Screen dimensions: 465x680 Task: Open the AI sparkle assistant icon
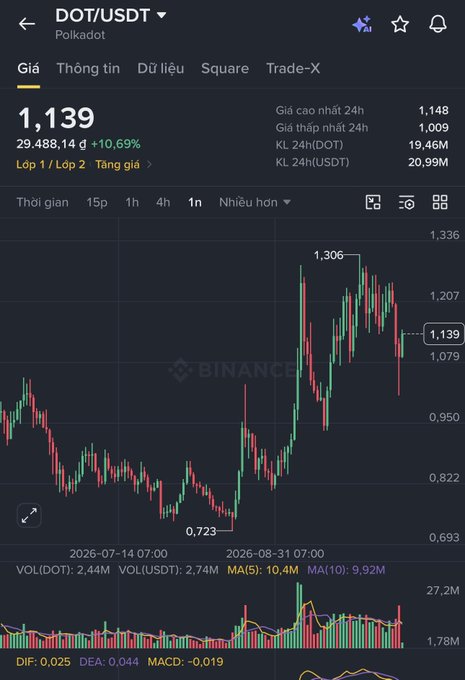pos(362,24)
